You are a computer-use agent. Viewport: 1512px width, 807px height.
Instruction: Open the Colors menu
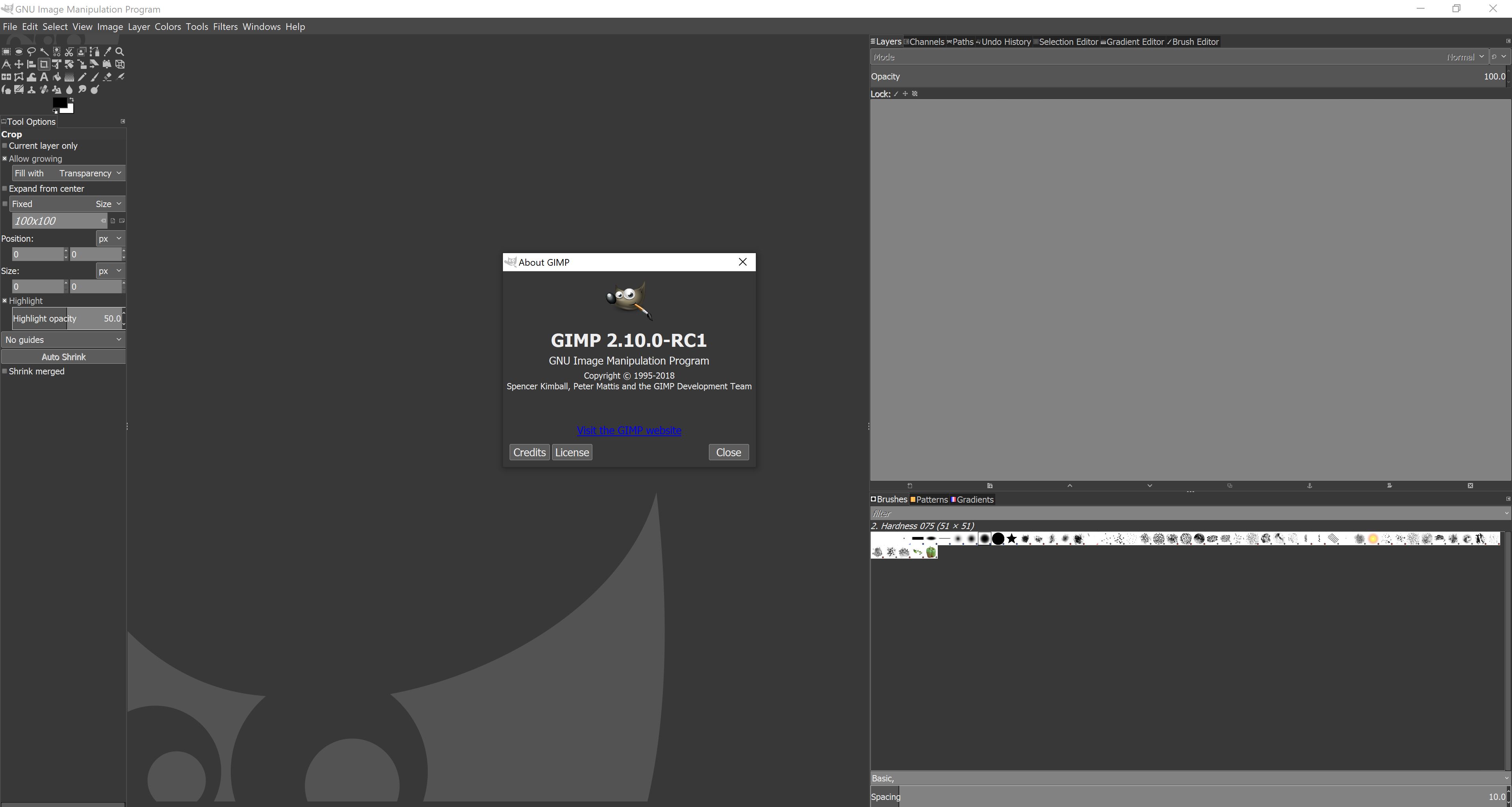[168, 26]
